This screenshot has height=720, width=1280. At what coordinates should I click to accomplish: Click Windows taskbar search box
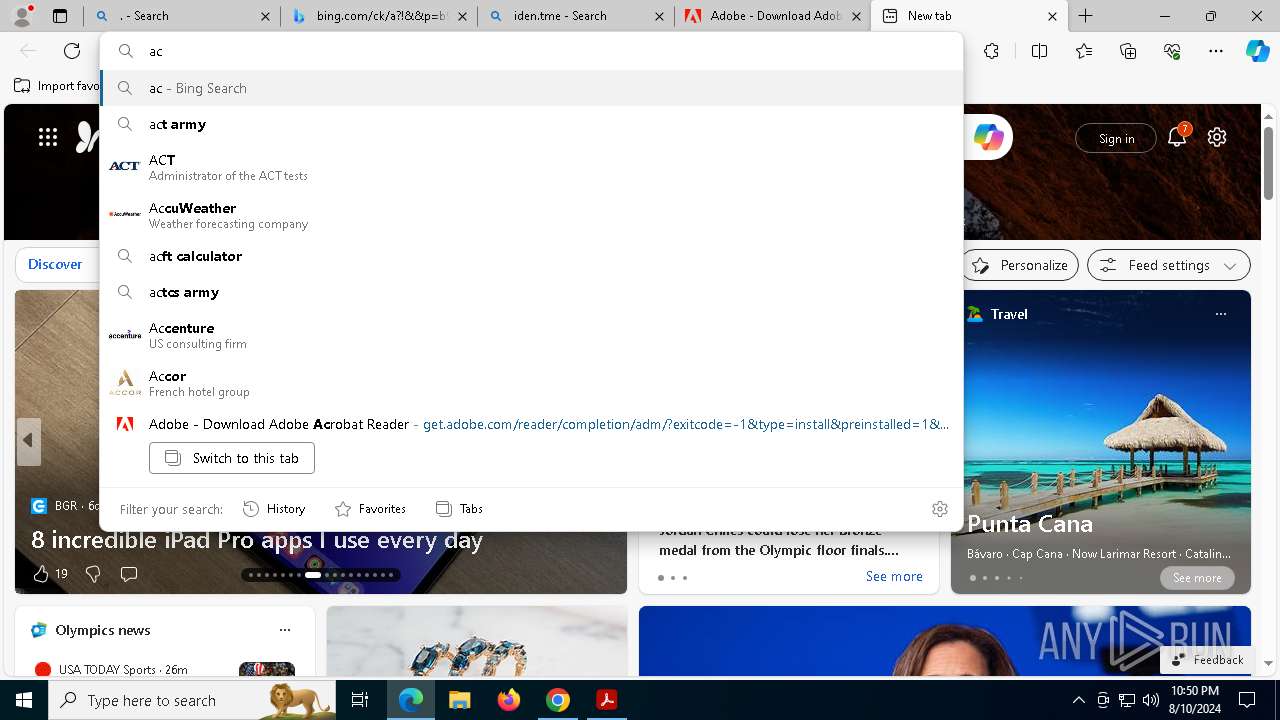click(192, 700)
